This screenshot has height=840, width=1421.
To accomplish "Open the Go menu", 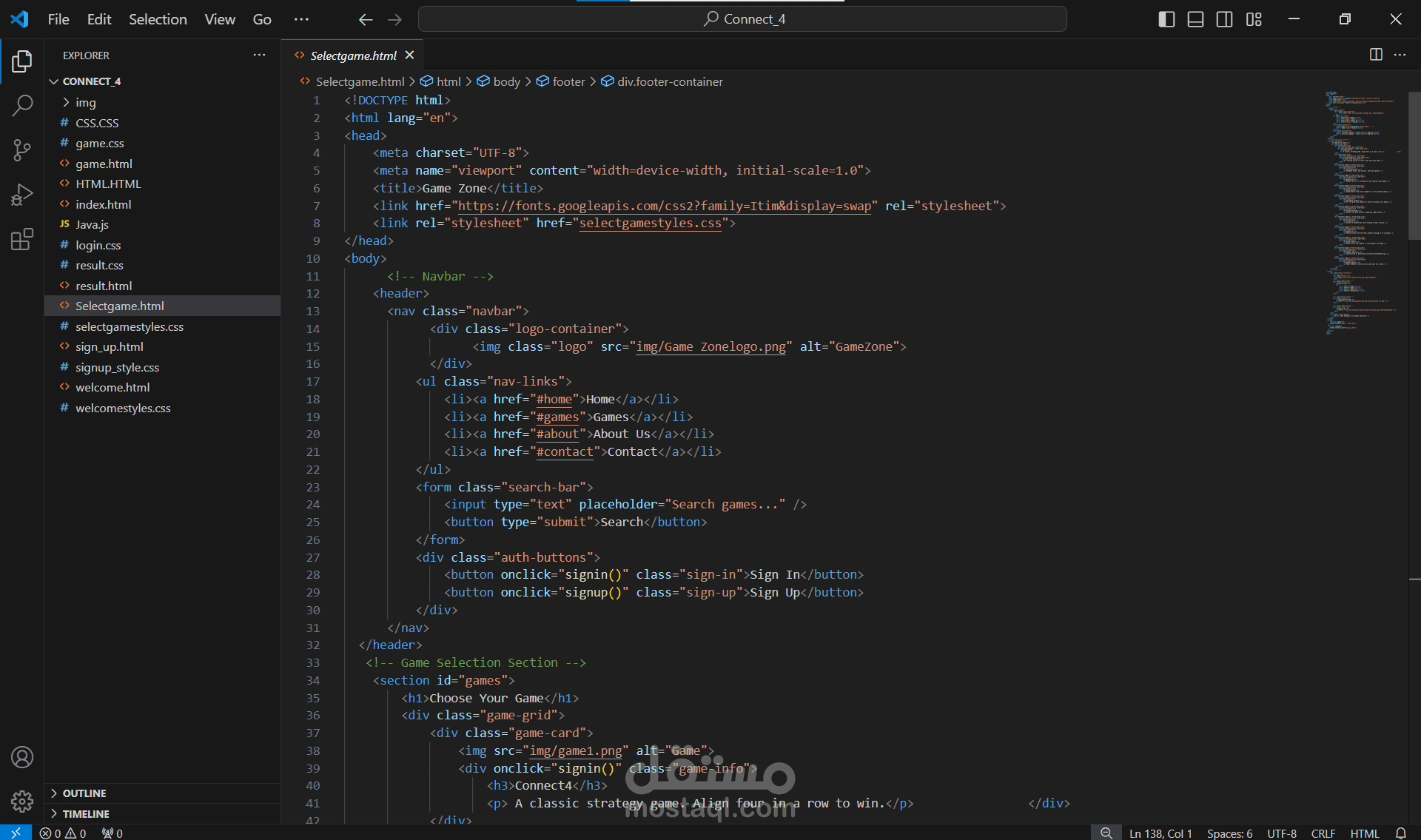I will tap(262, 19).
